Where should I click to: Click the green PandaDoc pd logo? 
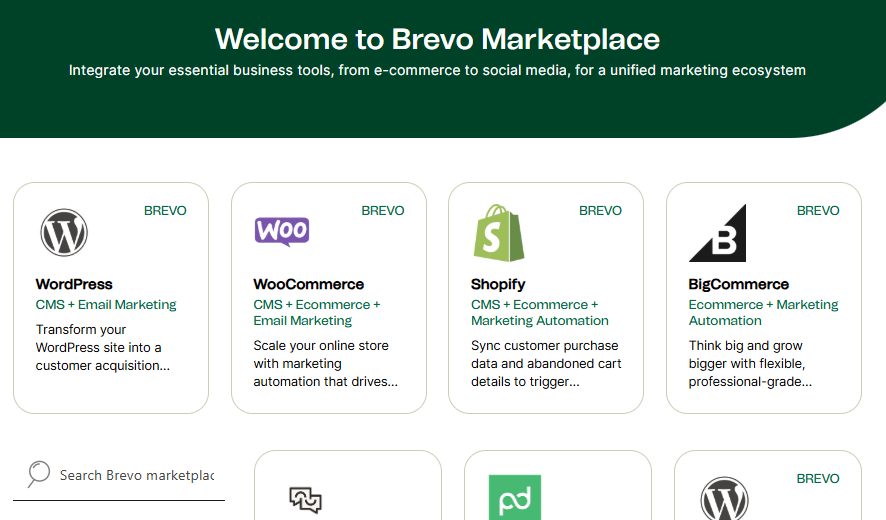click(515, 497)
